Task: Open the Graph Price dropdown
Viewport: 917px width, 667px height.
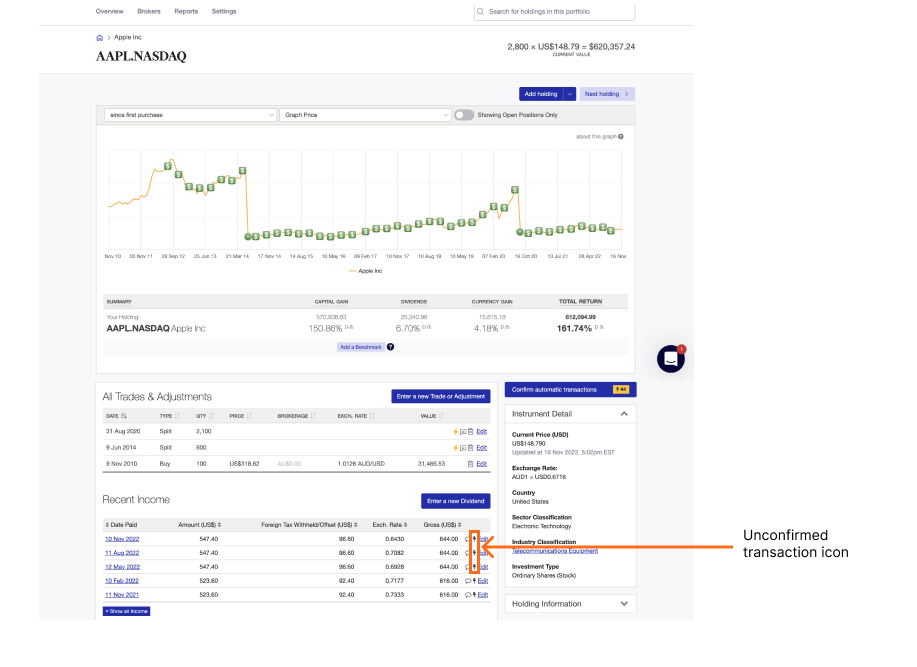Action: point(366,115)
